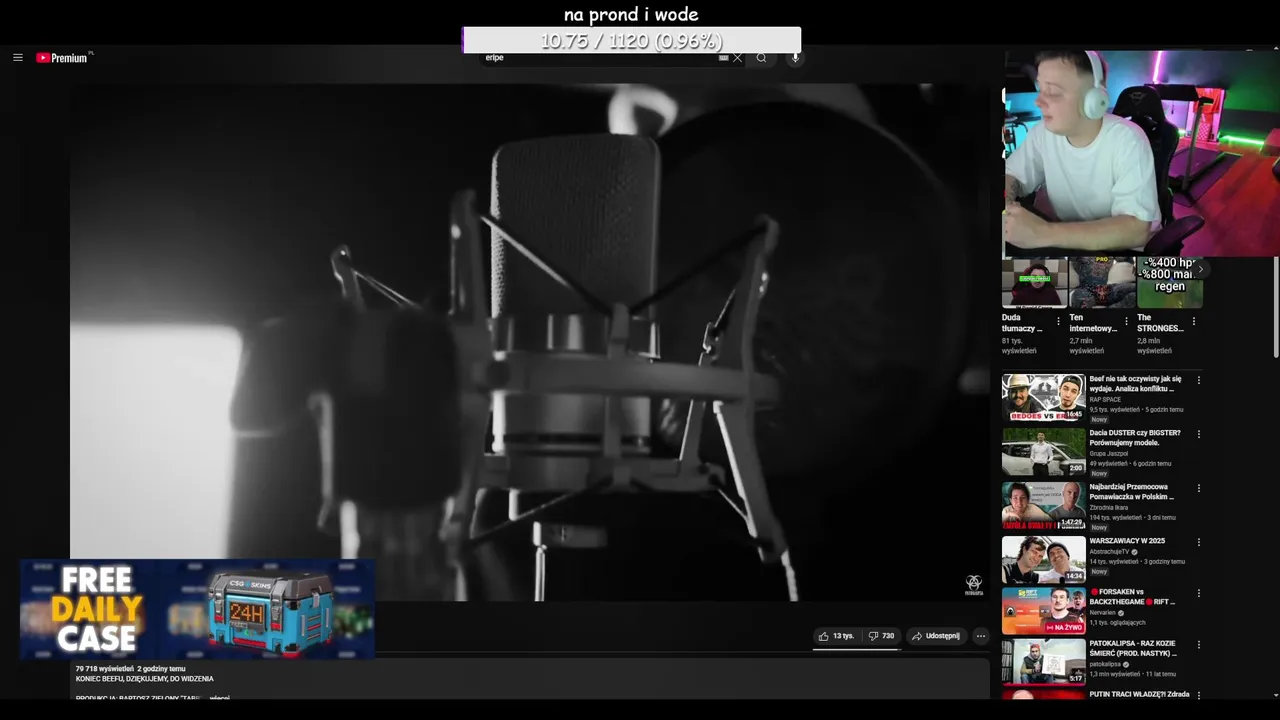Click the streamer webcam overlay
This screenshot has width=1280, height=720.
1141,152
